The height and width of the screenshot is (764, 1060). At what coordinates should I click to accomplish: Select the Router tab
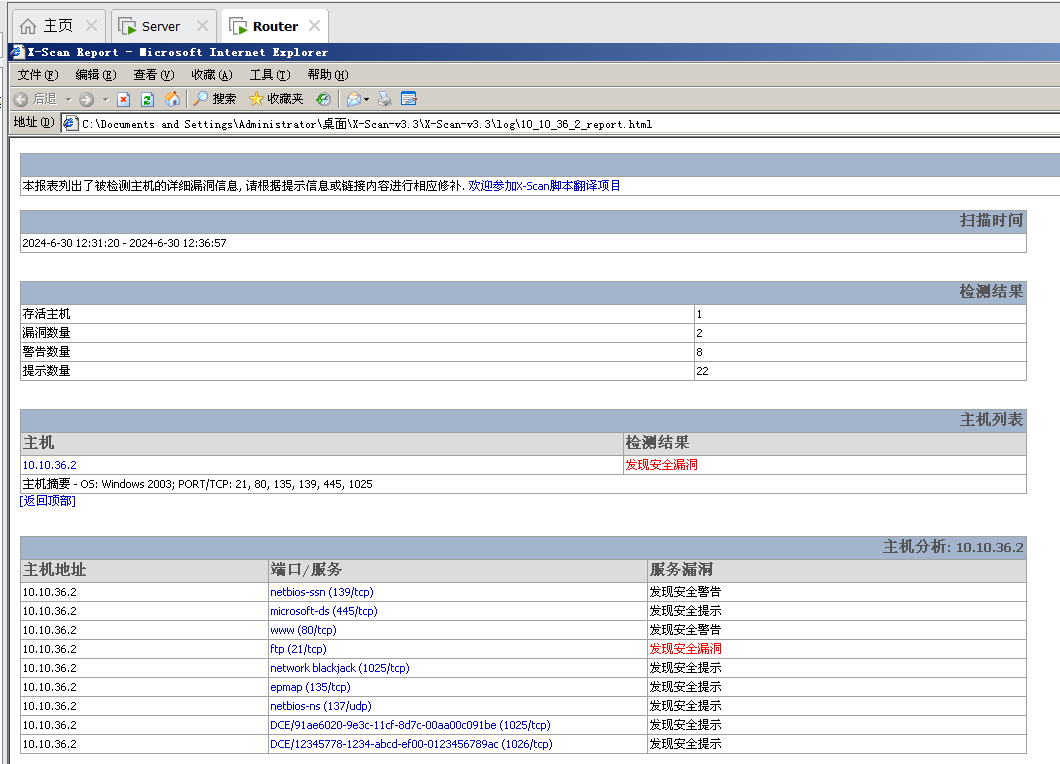pos(275,26)
